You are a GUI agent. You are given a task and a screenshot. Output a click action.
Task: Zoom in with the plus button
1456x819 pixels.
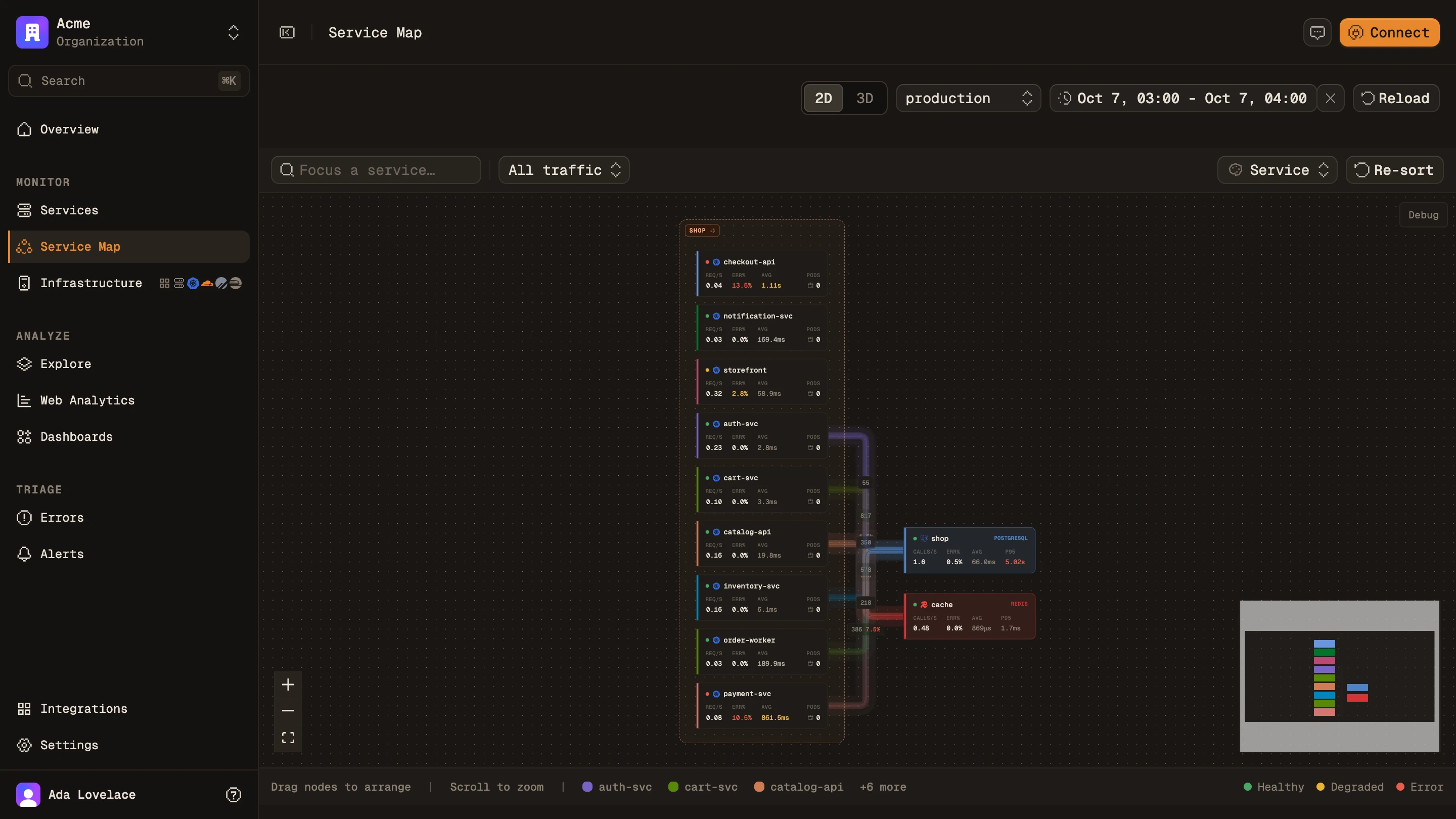pos(288,685)
